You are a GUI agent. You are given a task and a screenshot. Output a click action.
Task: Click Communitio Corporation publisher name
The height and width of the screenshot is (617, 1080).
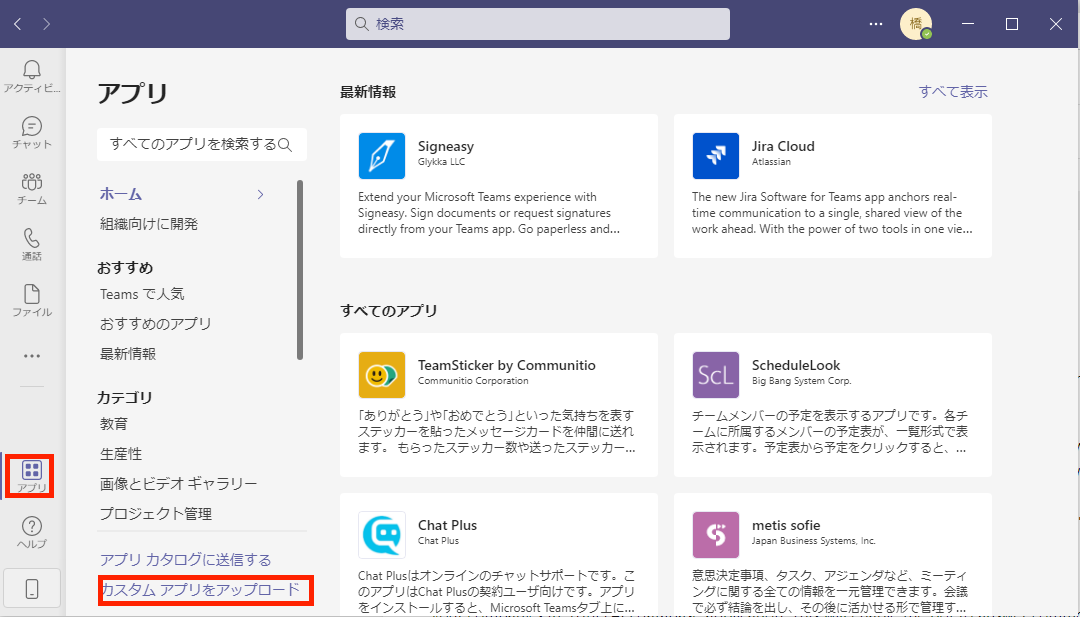click(x=473, y=381)
